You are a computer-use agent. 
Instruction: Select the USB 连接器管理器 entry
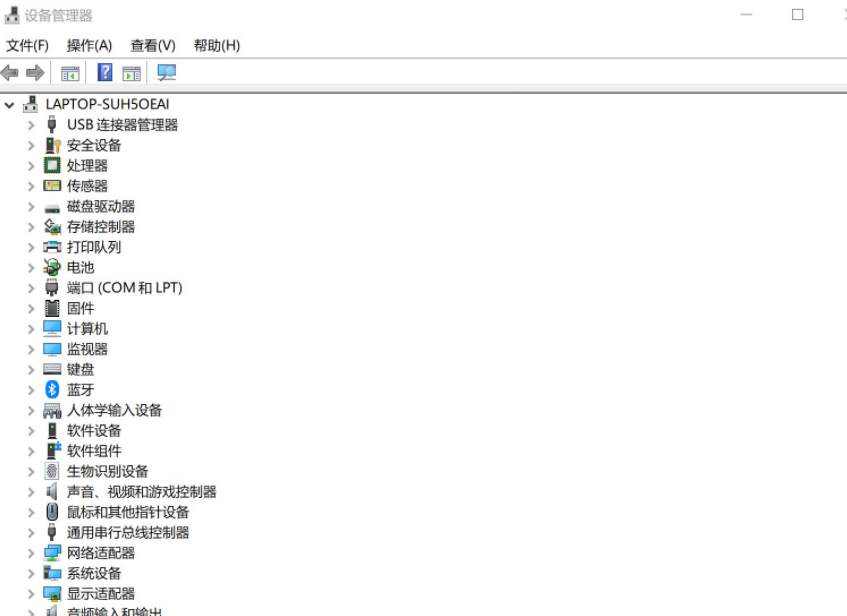(x=122, y=125)
